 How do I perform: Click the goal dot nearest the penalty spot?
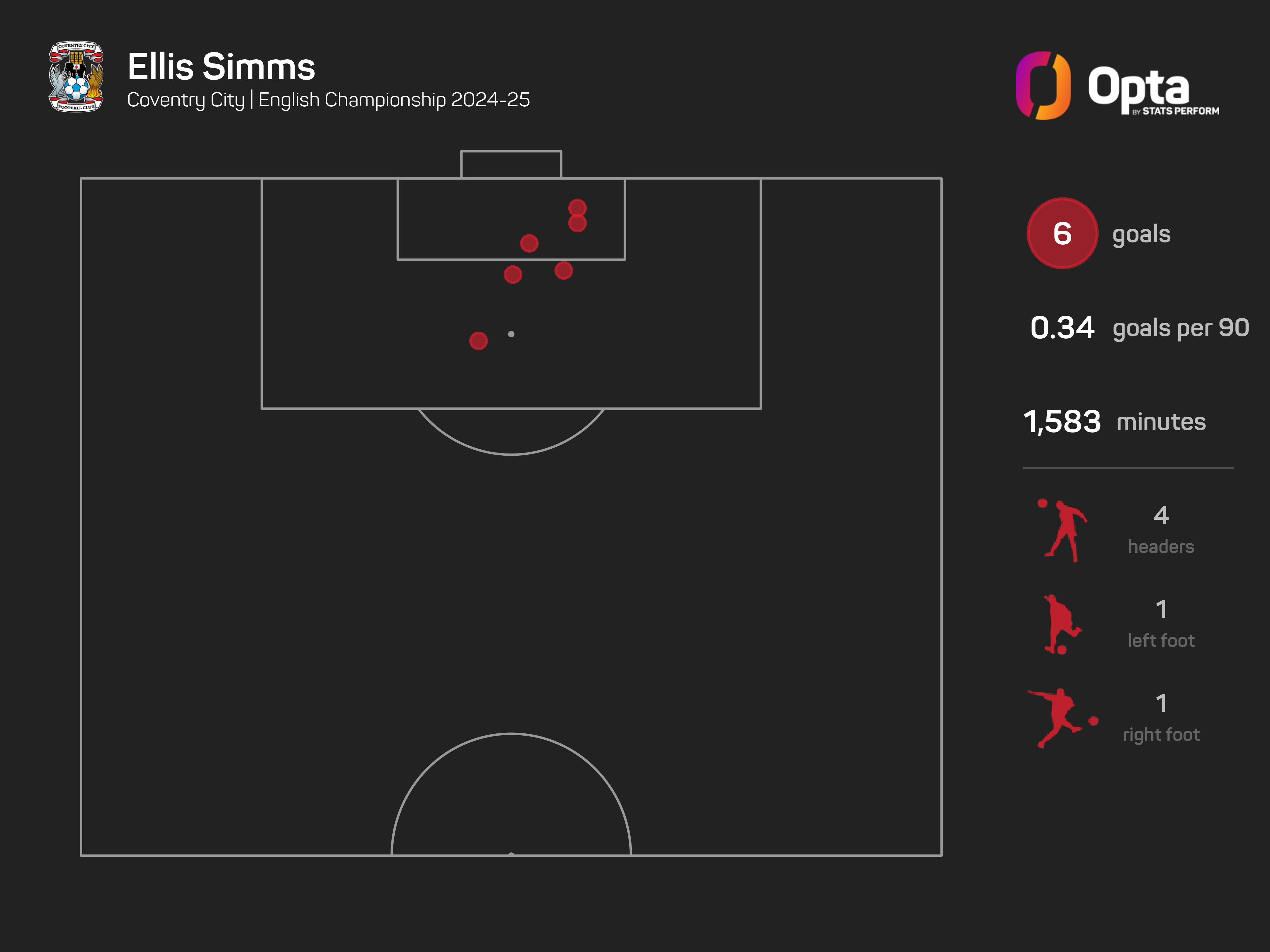478,341
